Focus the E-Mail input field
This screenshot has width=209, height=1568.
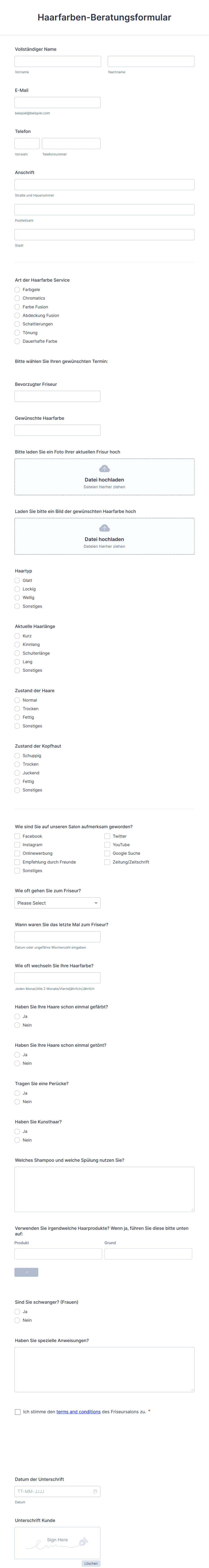[x=57, y=102]
